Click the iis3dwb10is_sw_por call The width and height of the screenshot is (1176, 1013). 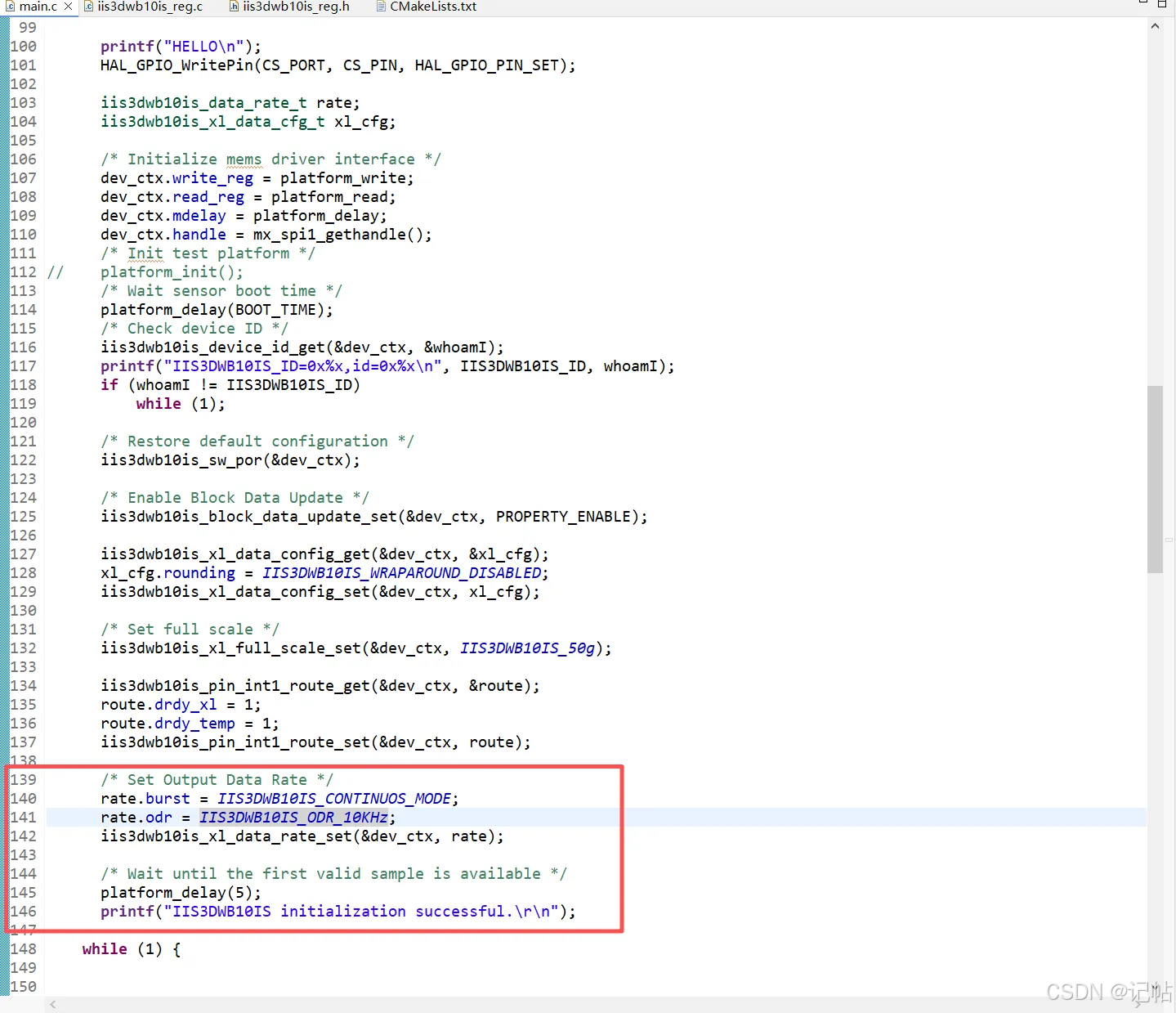pos(230,460)
